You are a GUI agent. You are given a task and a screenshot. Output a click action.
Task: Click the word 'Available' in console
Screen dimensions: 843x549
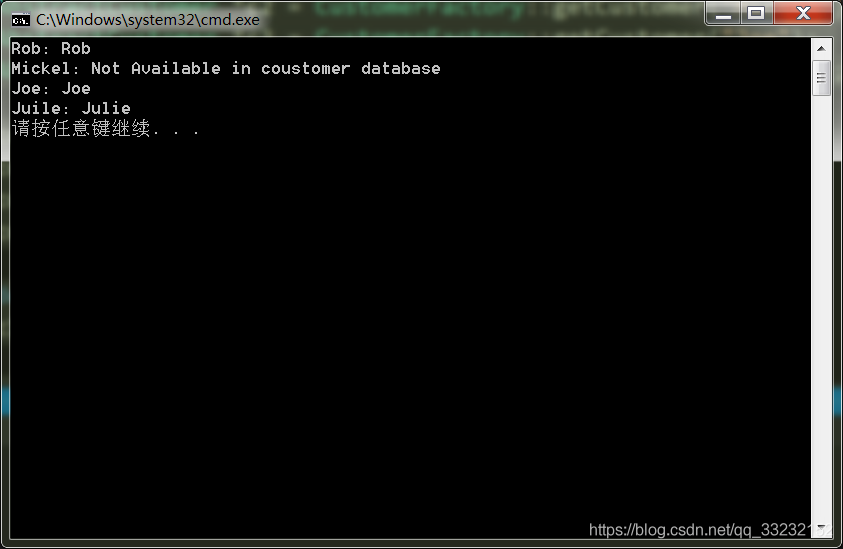[x=176, y=68]
